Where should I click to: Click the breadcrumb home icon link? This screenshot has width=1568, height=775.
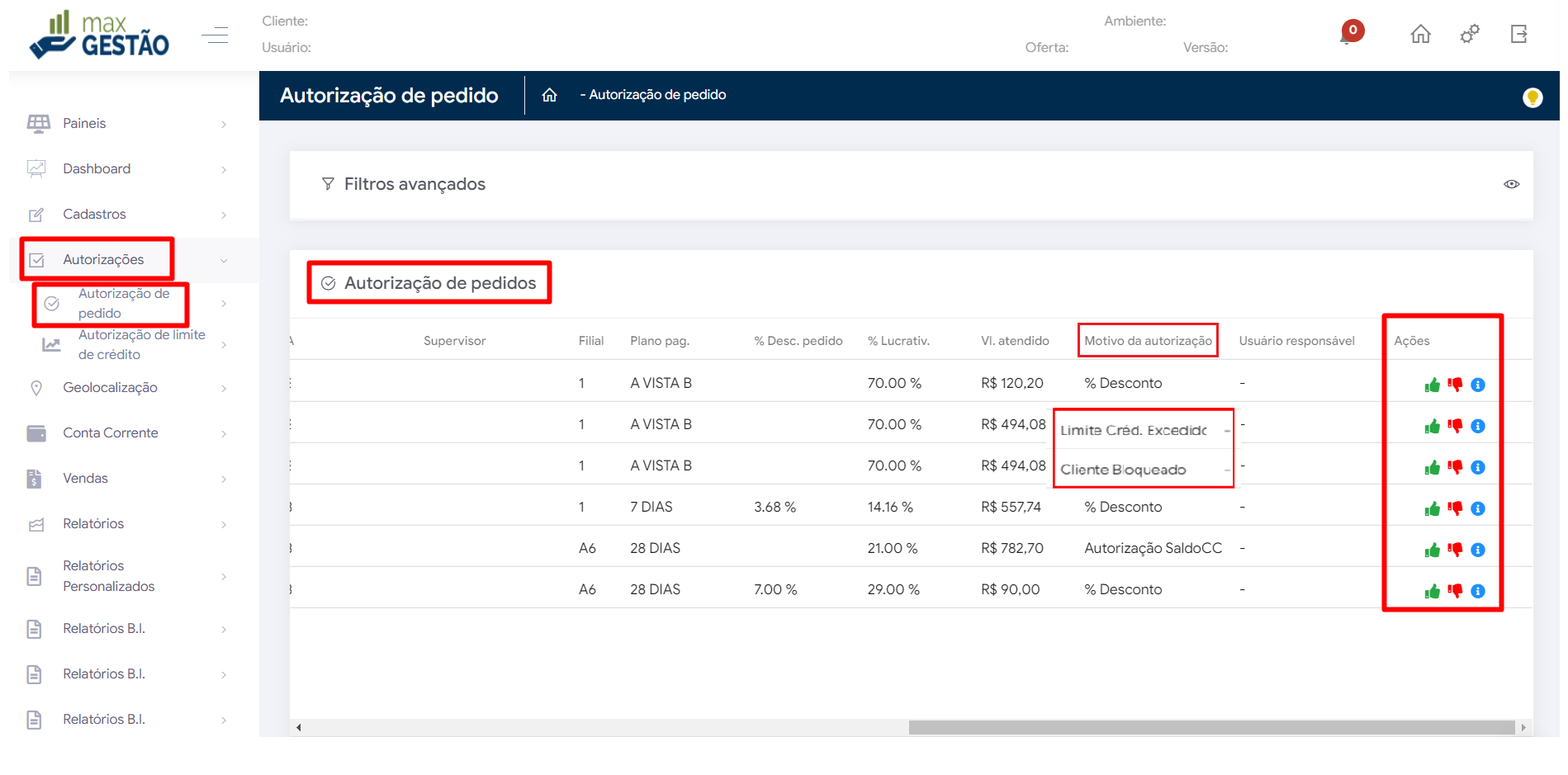click(549, 96)
